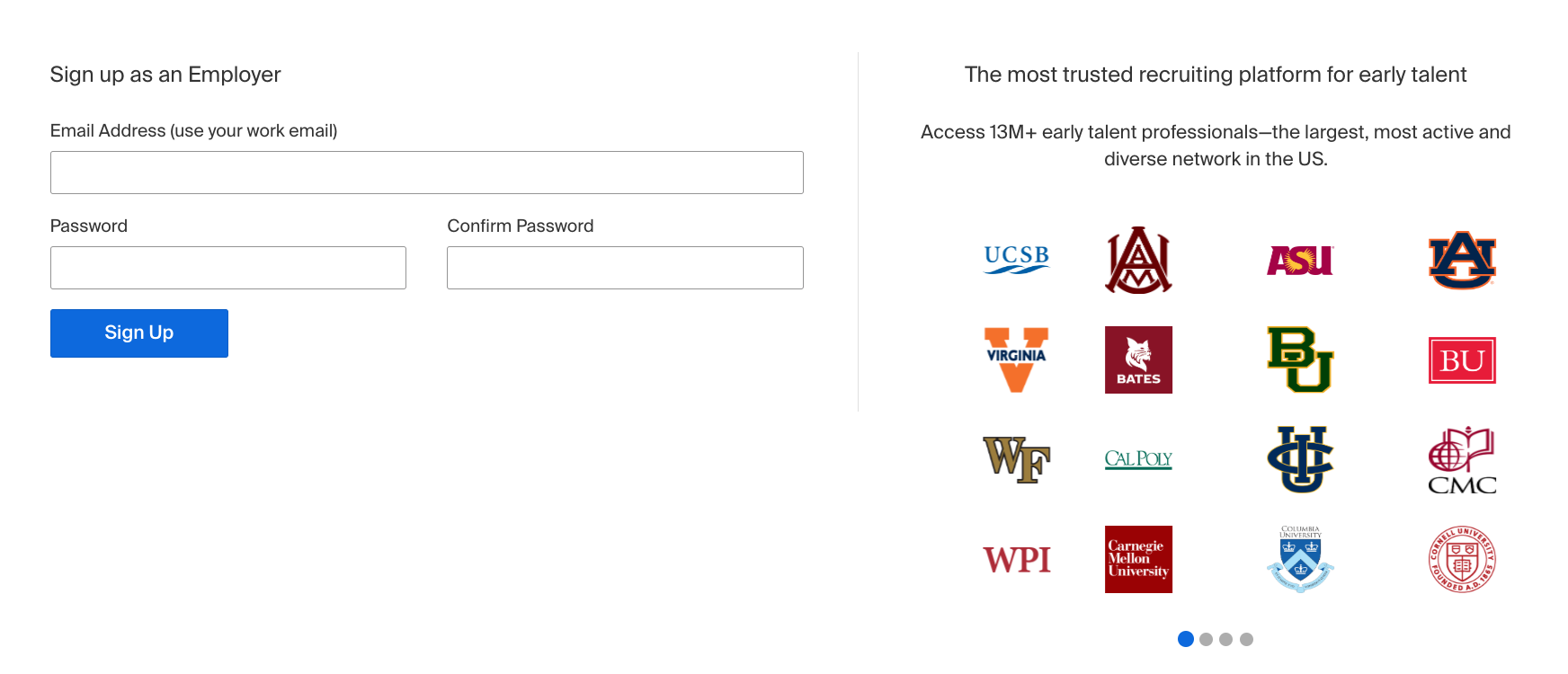Select the WPI logo
This screenshot has height=674, width=1568.
point(1015,559)
